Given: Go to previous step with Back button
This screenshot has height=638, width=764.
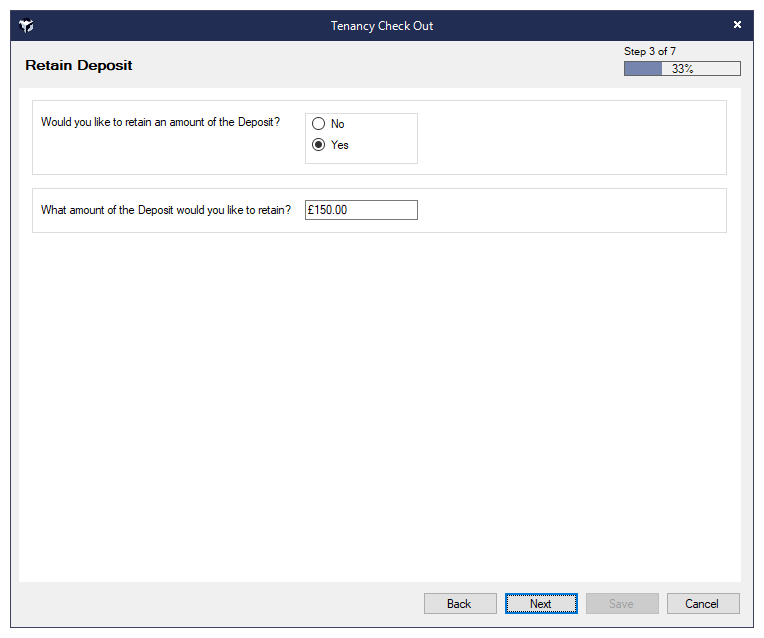Looking at the screenshot, I should [460, 604].
